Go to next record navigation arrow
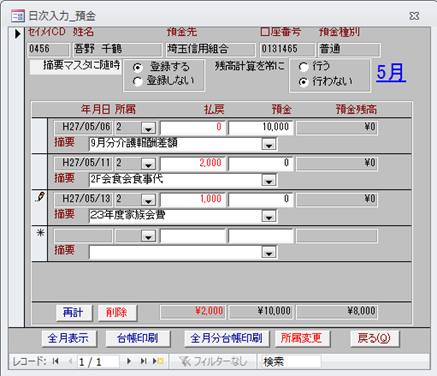 click(129, 361)
